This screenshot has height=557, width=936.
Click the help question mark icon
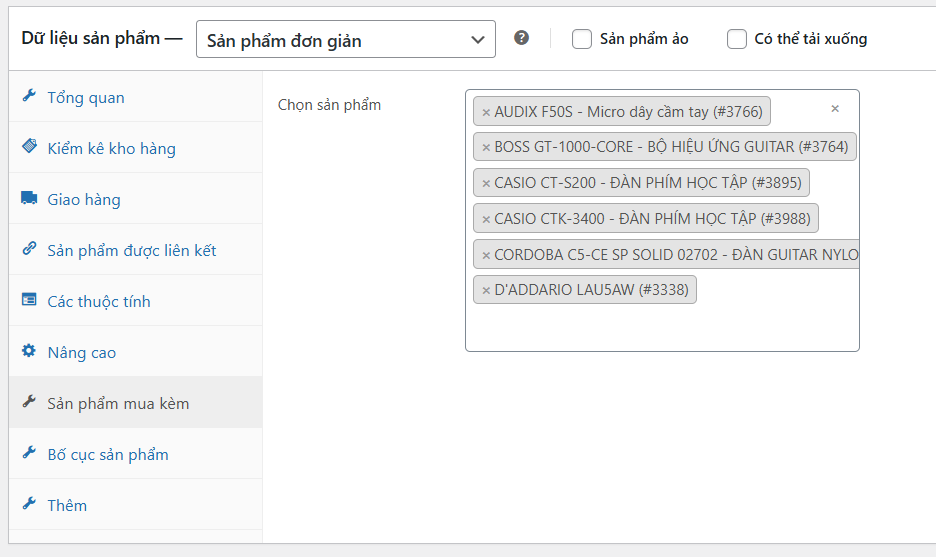521,38
